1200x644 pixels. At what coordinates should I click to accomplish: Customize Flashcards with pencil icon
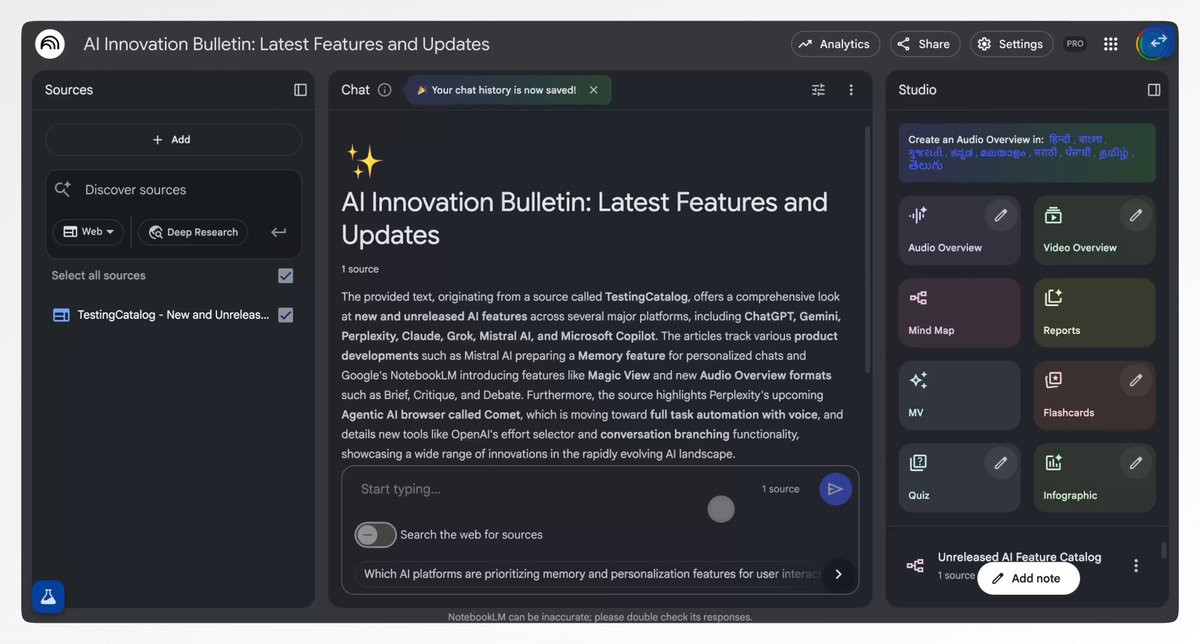point(1135,380)
